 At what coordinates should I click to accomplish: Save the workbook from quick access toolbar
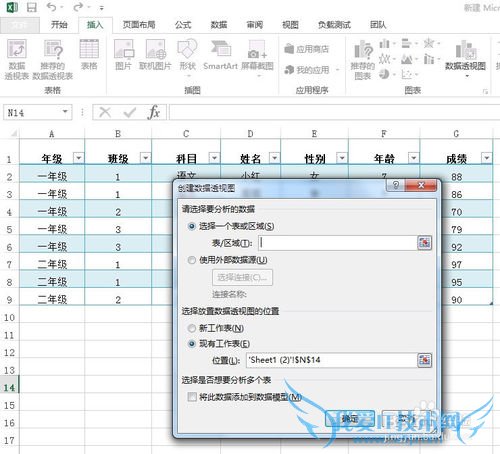(x=32, y=7)
